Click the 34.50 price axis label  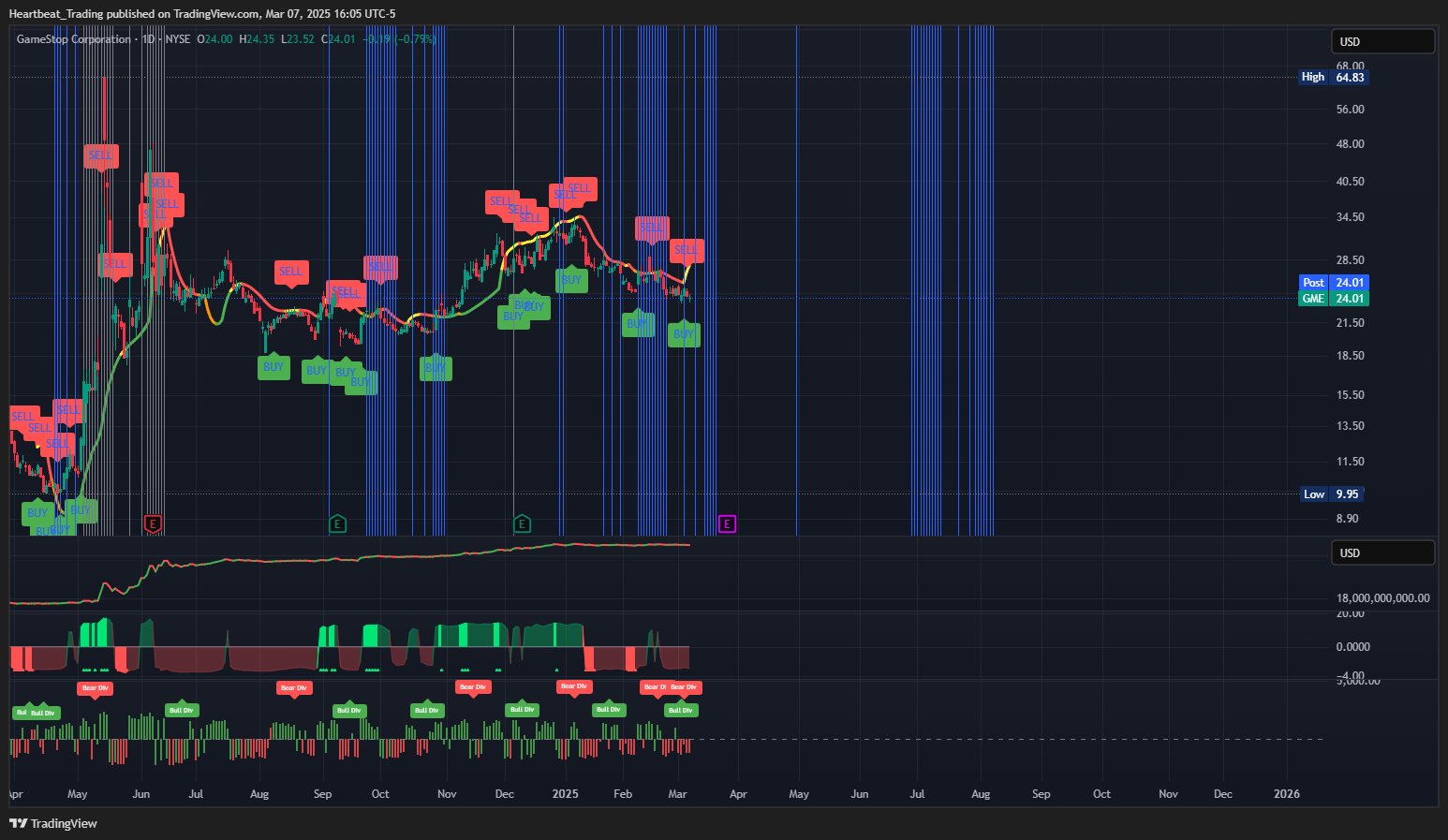click(x=1350, y=217)
